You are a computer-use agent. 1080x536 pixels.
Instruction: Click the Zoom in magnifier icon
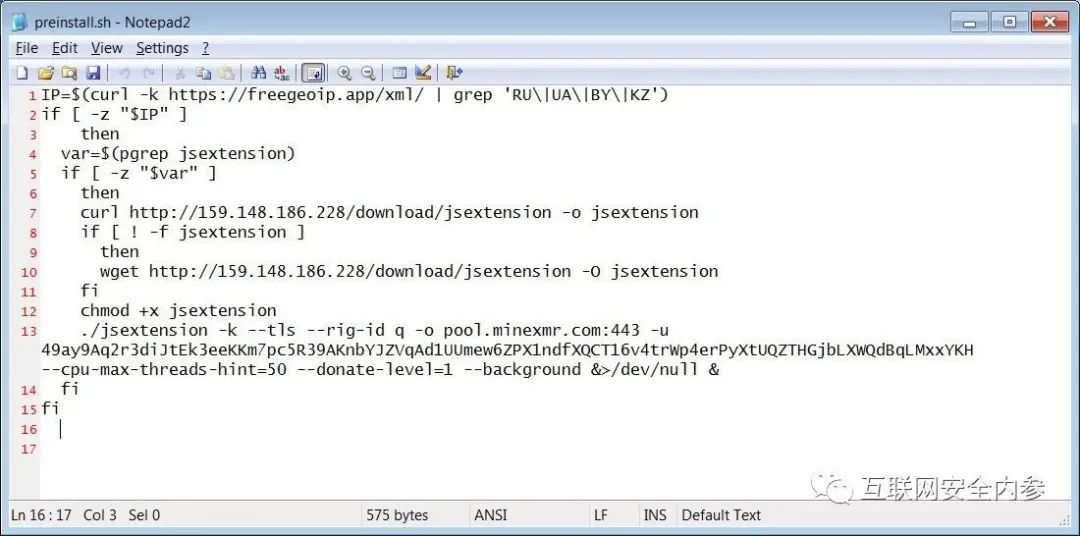(x=344, y=72)
